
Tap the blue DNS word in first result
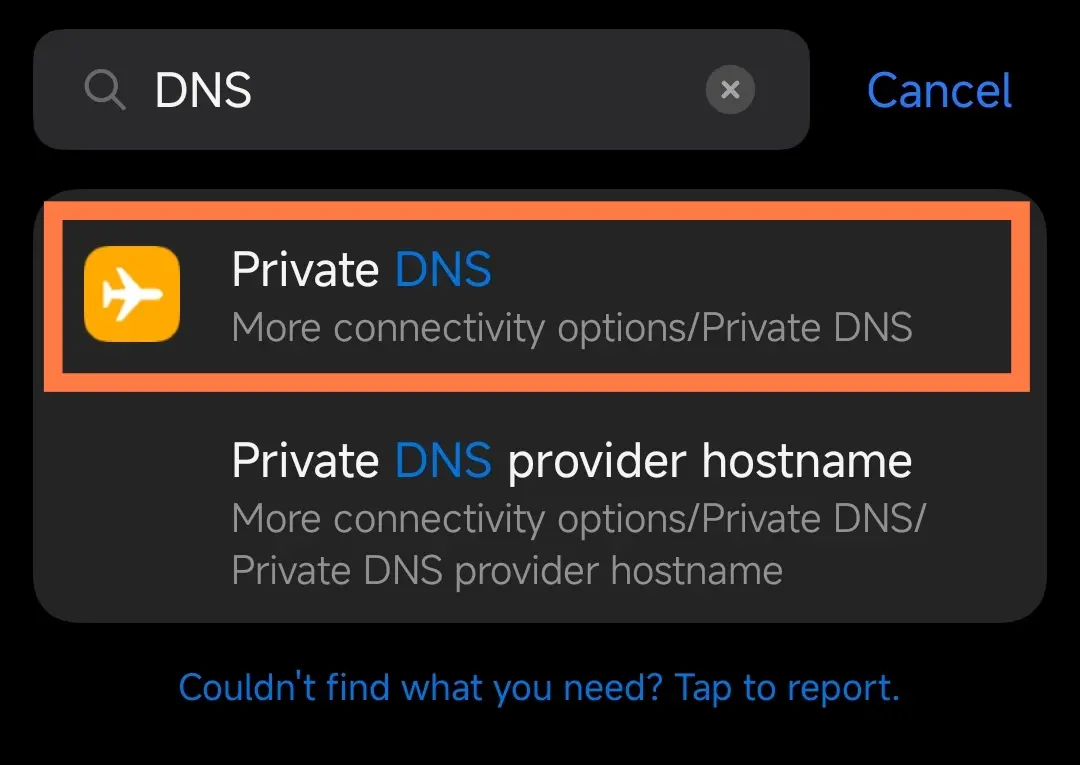pos(443,269)
